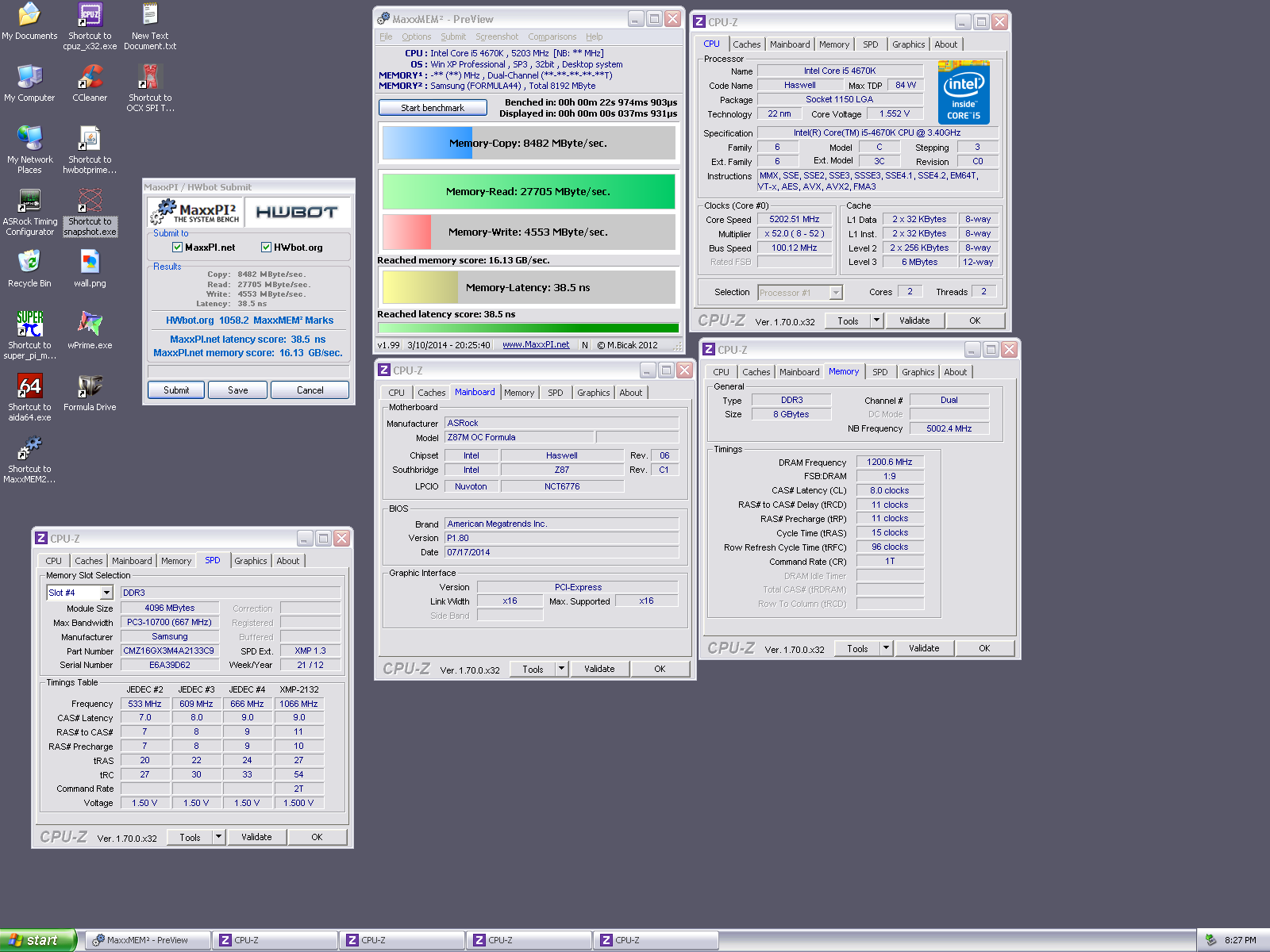Screen dimensions: 1270x952
Task: Open the My Computer desktop icon
Action: [29, 84]
